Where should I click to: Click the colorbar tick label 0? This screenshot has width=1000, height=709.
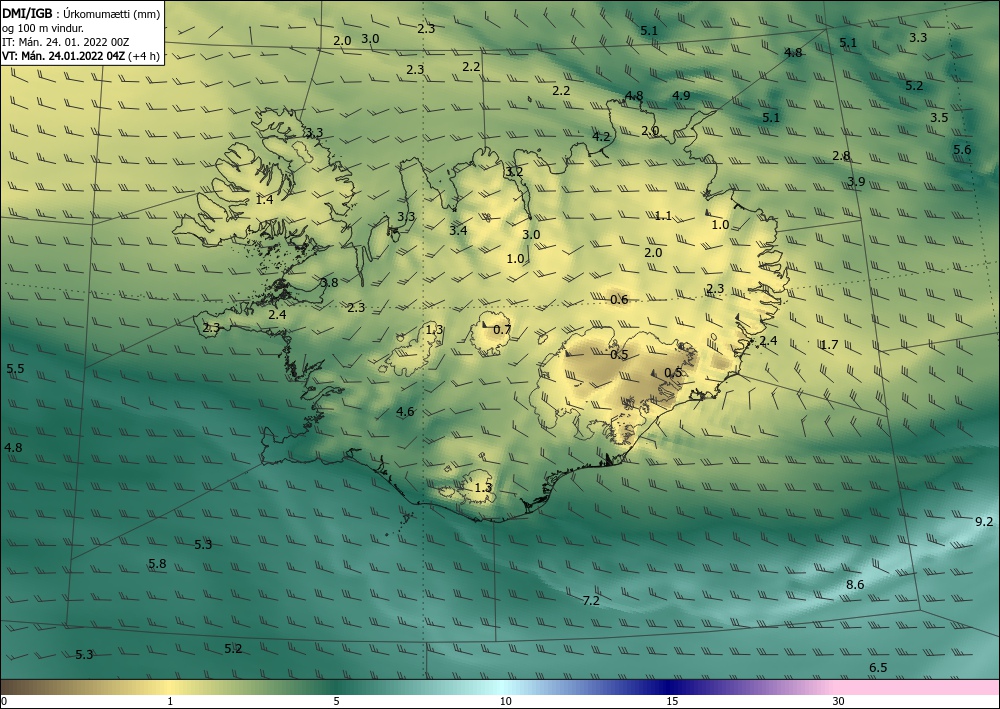coord(4,701)
